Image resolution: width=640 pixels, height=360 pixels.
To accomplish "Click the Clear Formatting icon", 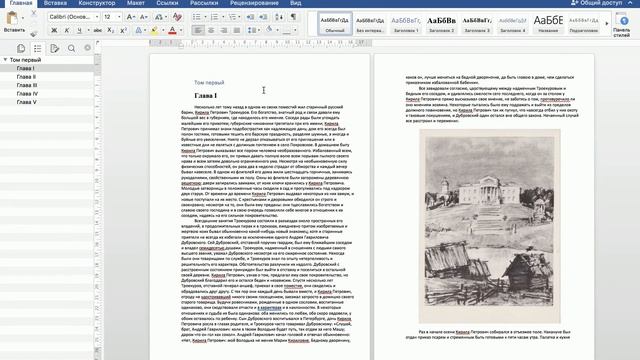I will pos(177,17).
